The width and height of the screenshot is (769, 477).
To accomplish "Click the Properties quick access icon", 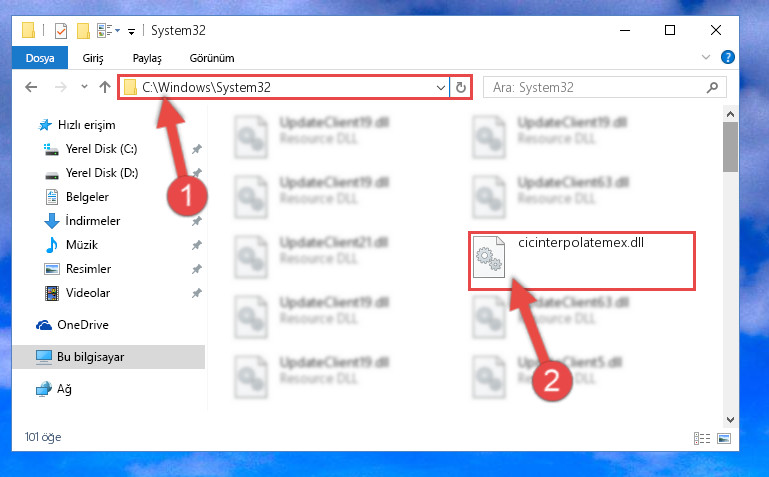I will [x=61, y=31].
